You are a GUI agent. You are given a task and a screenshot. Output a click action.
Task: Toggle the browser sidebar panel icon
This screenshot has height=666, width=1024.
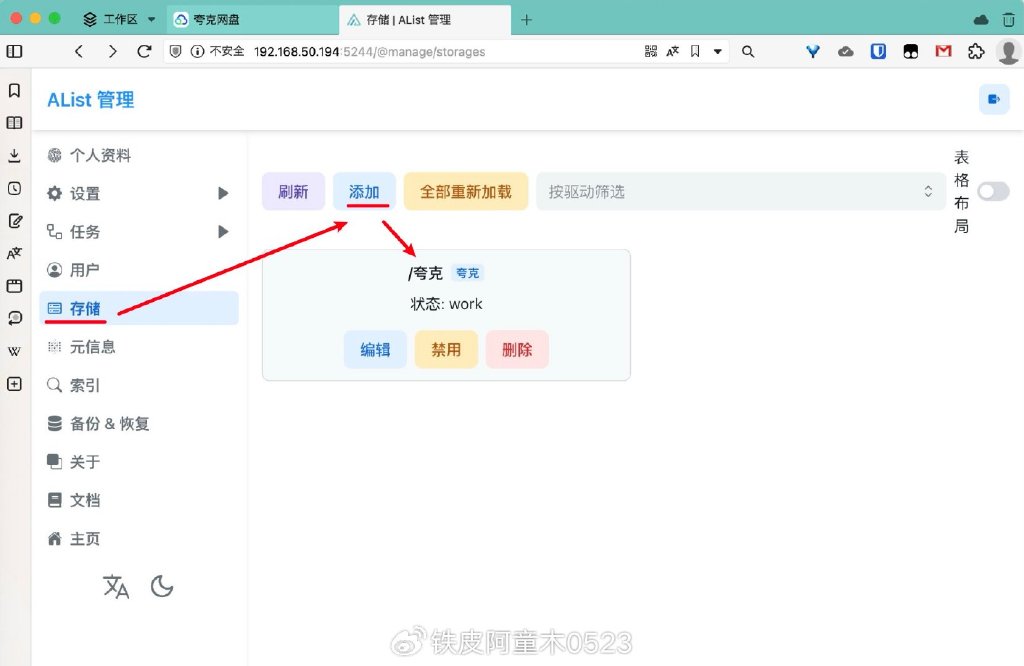[14, 51]
